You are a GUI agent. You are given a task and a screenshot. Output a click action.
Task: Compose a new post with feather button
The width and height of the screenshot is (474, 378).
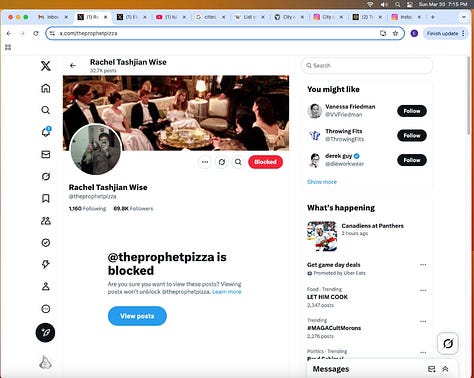(x=45, y=332)
